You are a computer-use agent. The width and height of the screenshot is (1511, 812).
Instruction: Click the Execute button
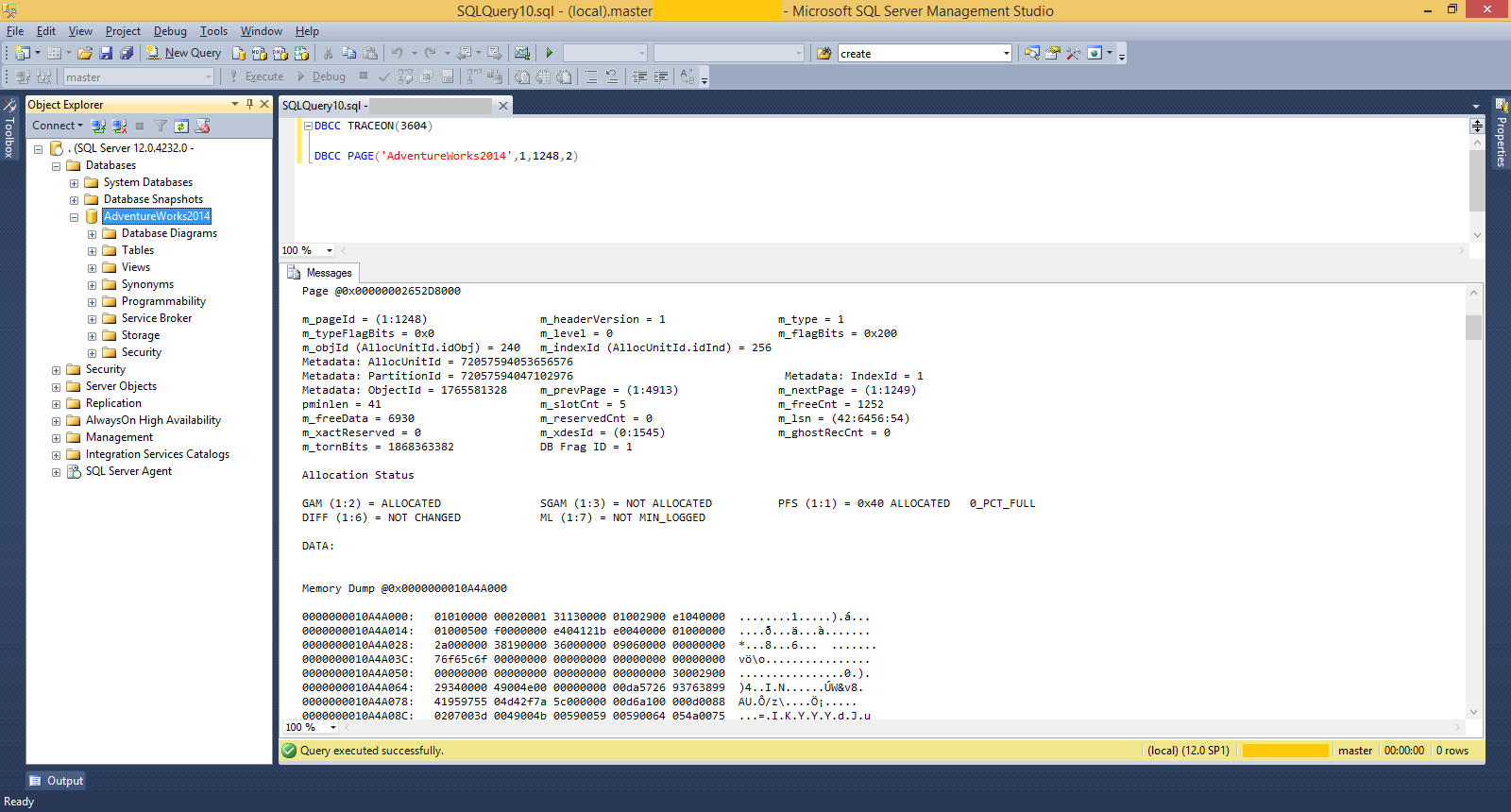pos(256,77)
